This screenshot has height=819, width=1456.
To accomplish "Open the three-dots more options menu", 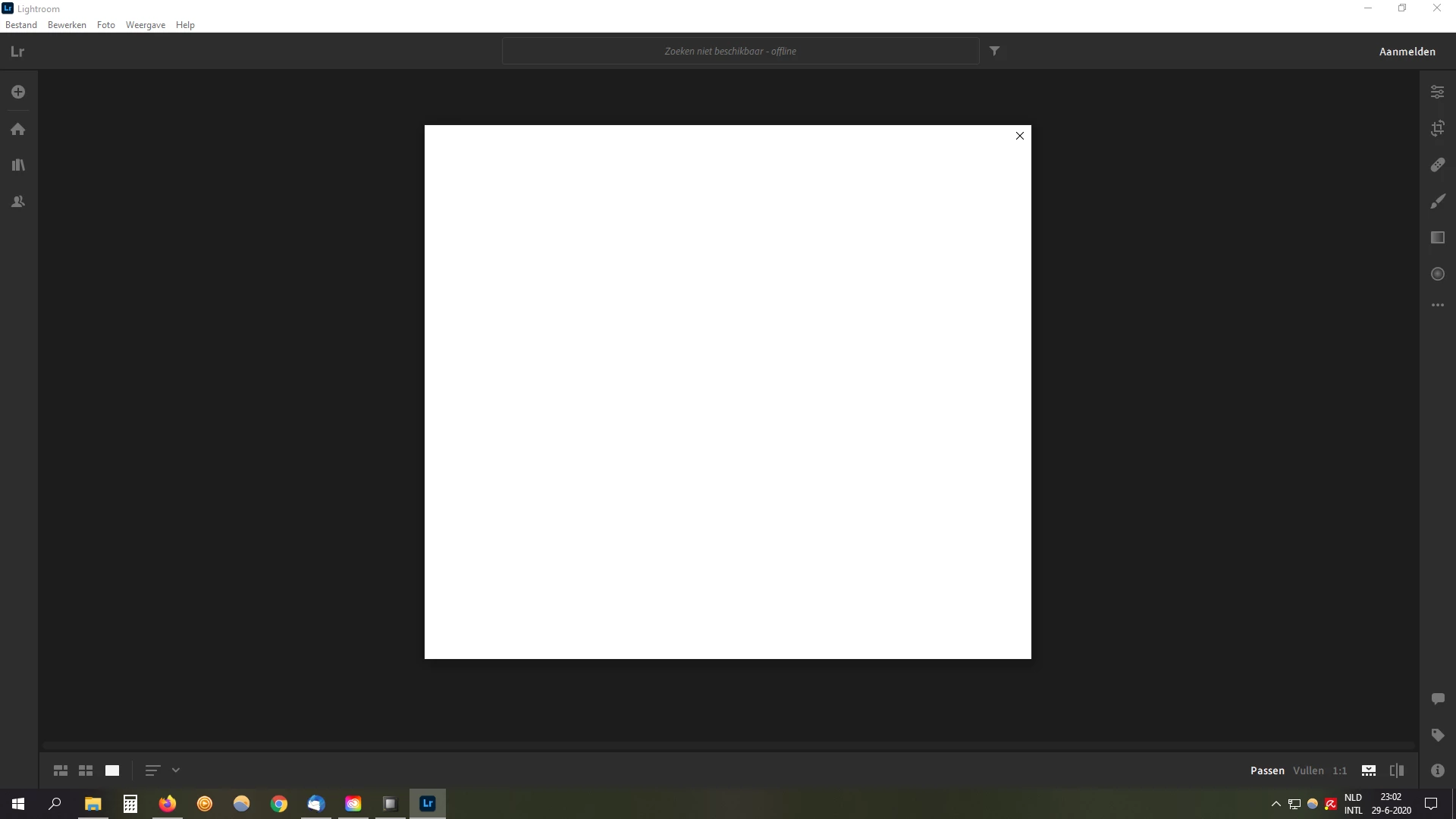I will coord(1437,305).
